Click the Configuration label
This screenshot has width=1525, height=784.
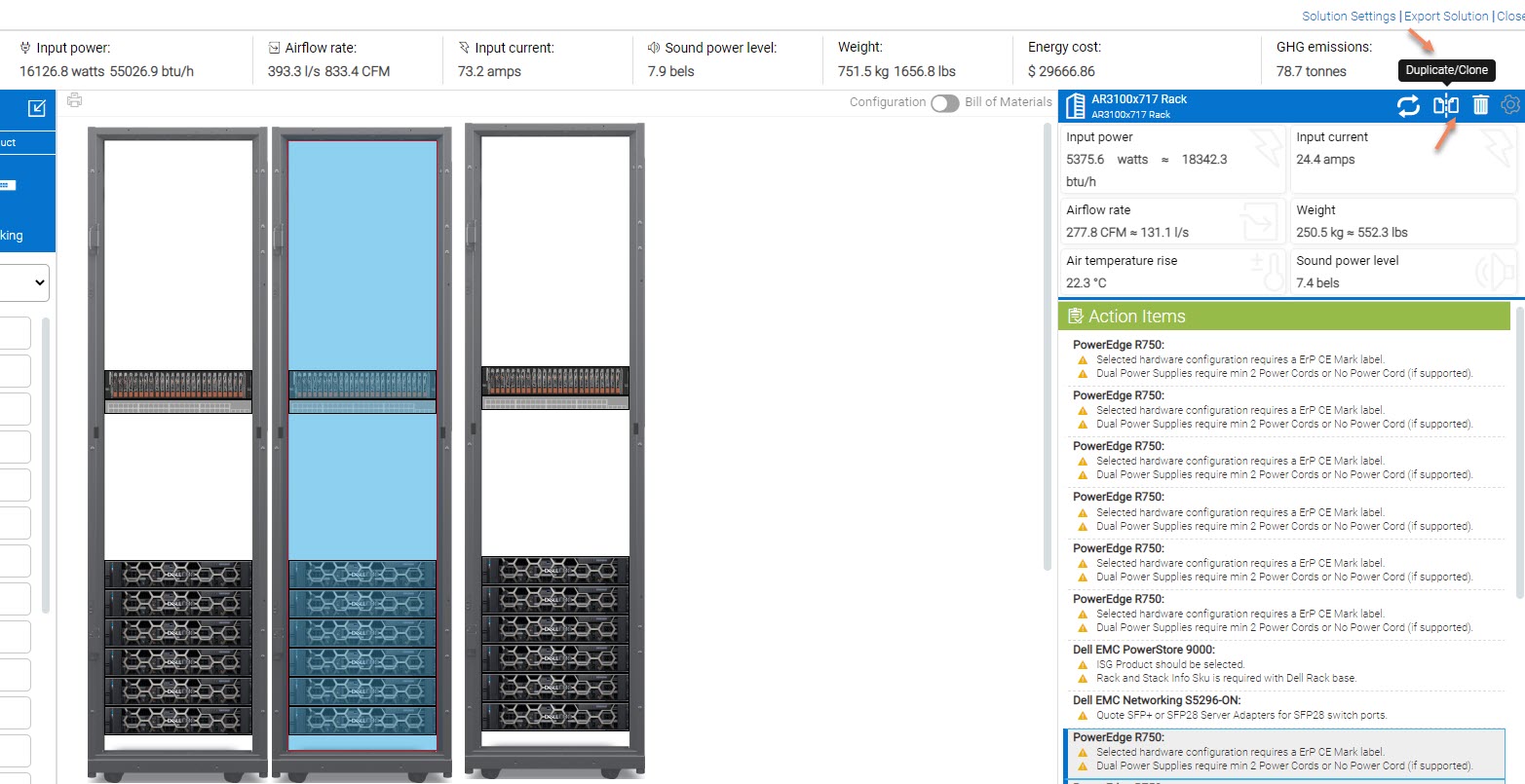click(887, 101)
